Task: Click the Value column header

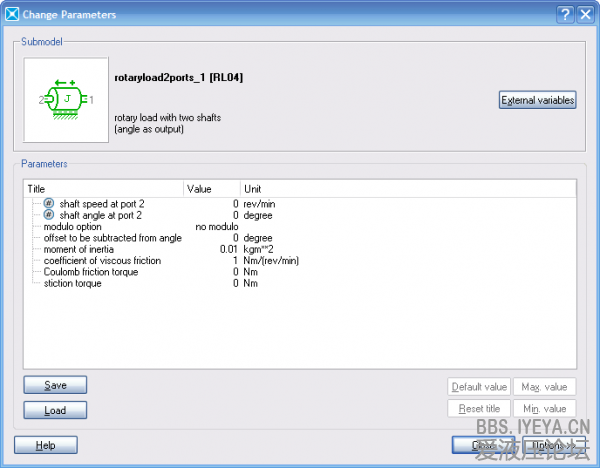Action: point(212,188)
